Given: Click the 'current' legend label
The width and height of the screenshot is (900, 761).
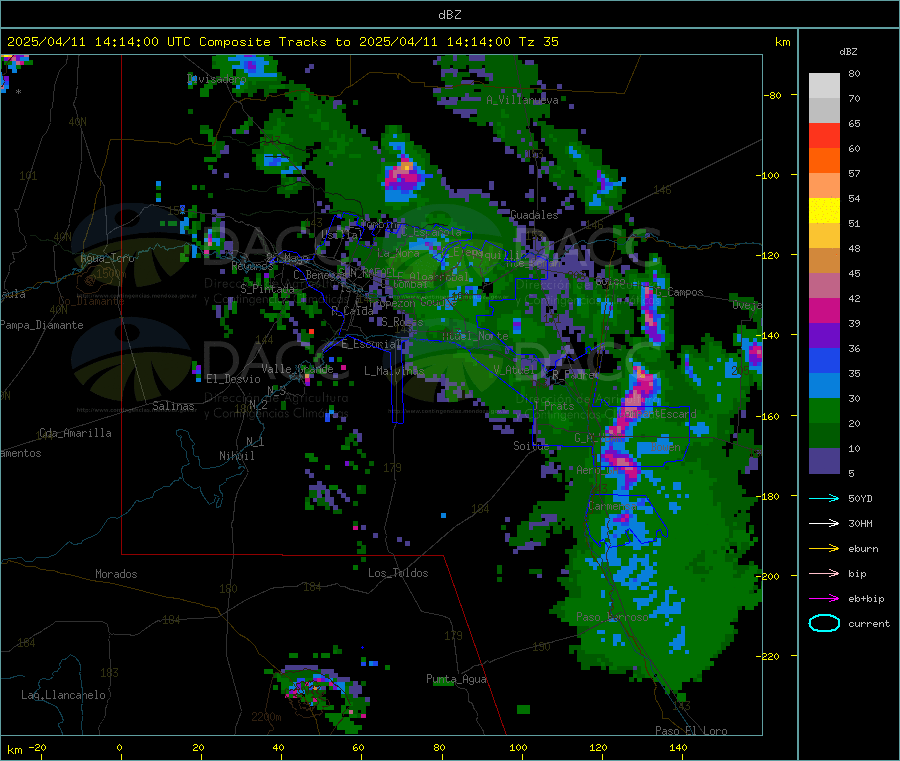Looking at the screenshot, I should 869,624.
